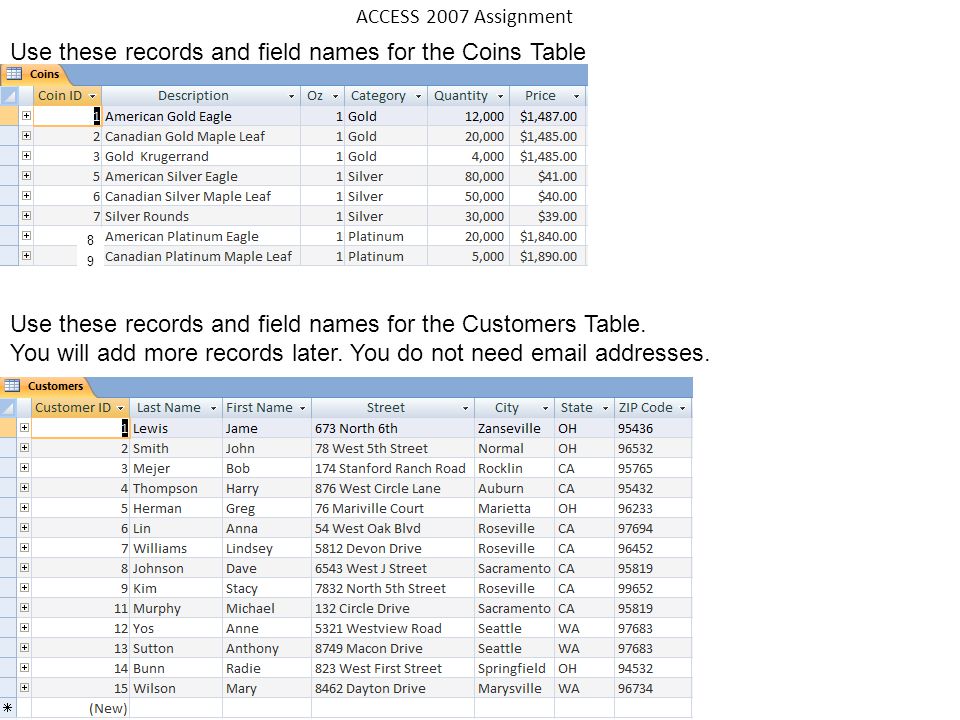Select the quantity cell 80,000

[468, 176]
